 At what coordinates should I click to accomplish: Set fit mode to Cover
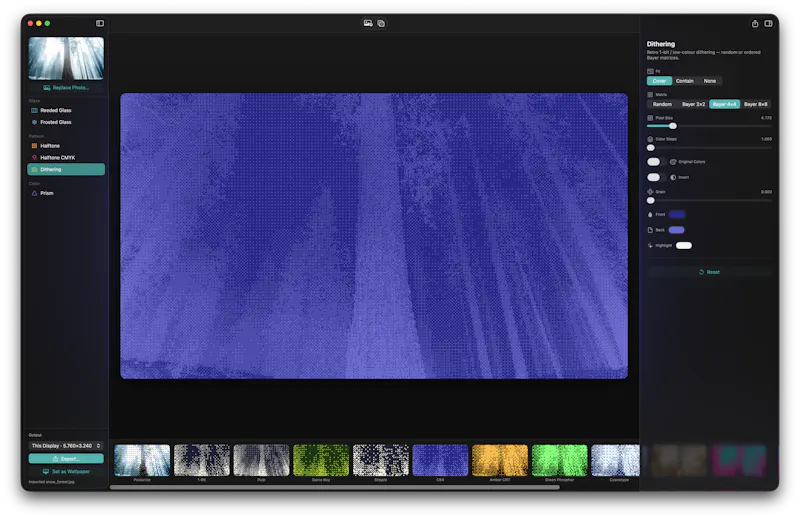pos(659,81)
